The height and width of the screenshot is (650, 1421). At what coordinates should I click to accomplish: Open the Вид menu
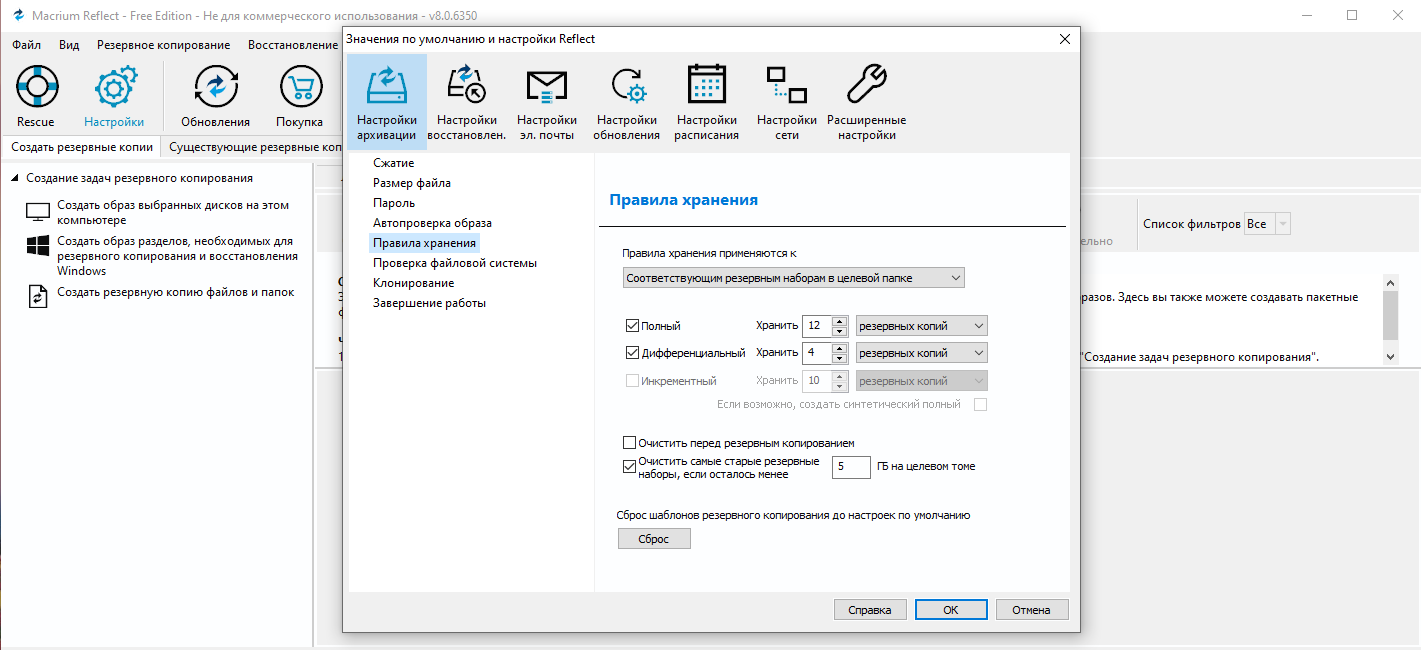(69, 45)
